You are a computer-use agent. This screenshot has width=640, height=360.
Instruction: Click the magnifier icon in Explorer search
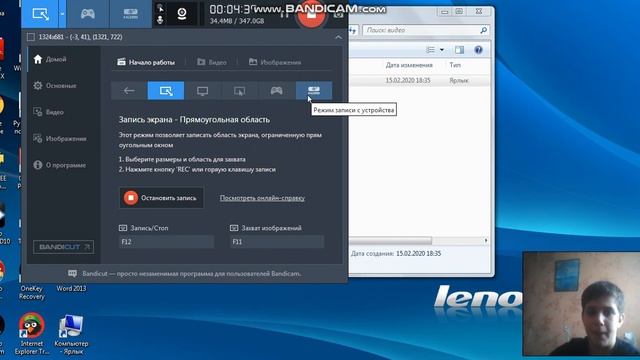click(484, 30)
